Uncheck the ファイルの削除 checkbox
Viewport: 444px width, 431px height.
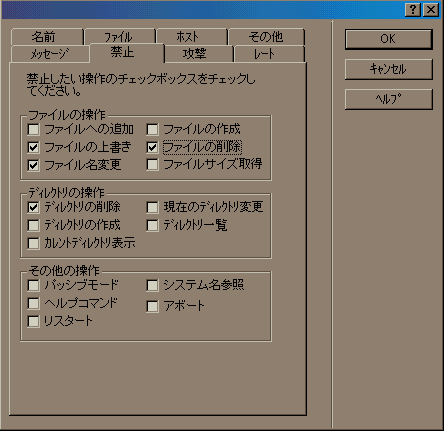152,147
